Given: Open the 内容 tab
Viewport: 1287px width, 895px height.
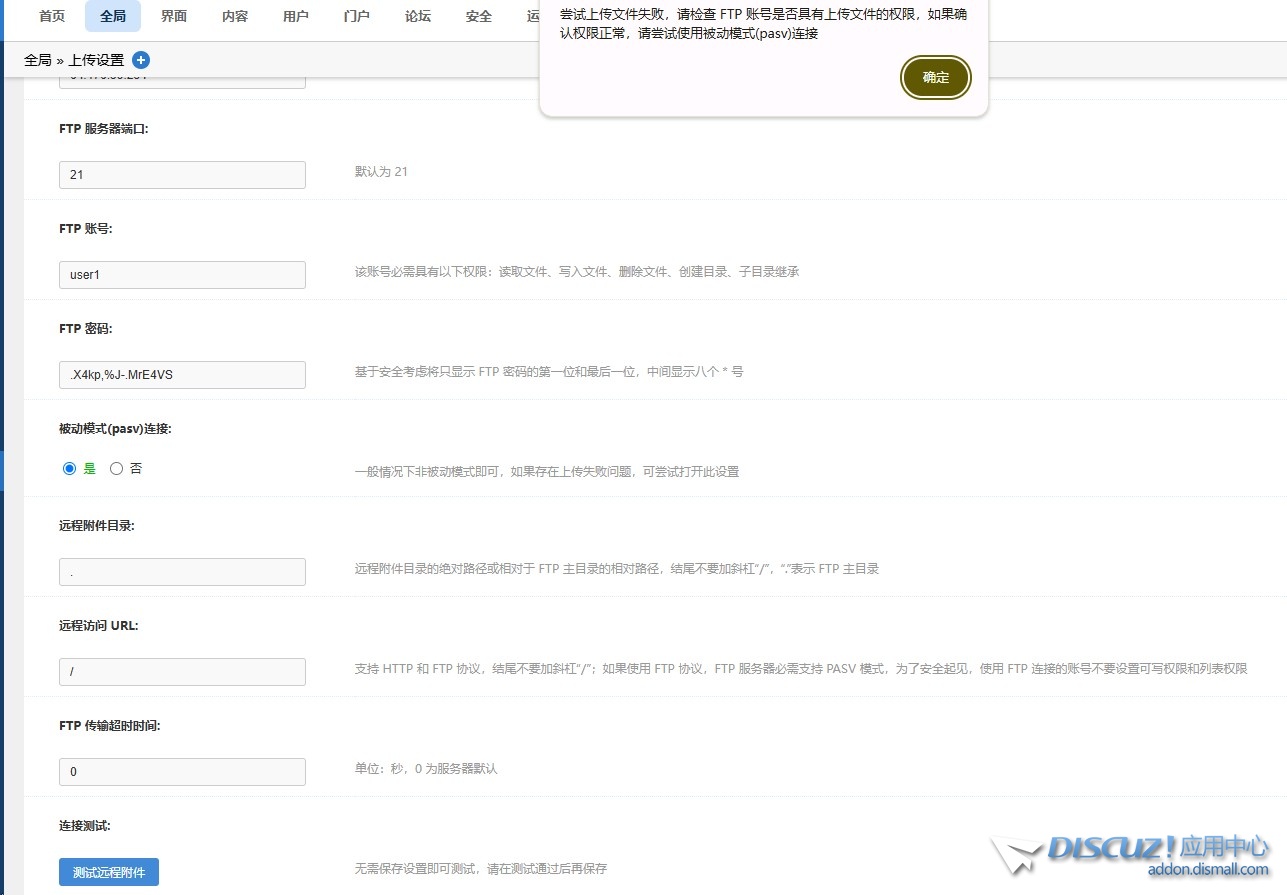Looking at the screenshot, I should 235,16.
